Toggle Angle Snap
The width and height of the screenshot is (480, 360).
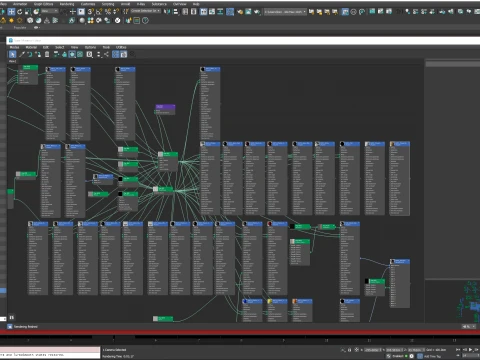pyautogui.click(x=99, y=12)
